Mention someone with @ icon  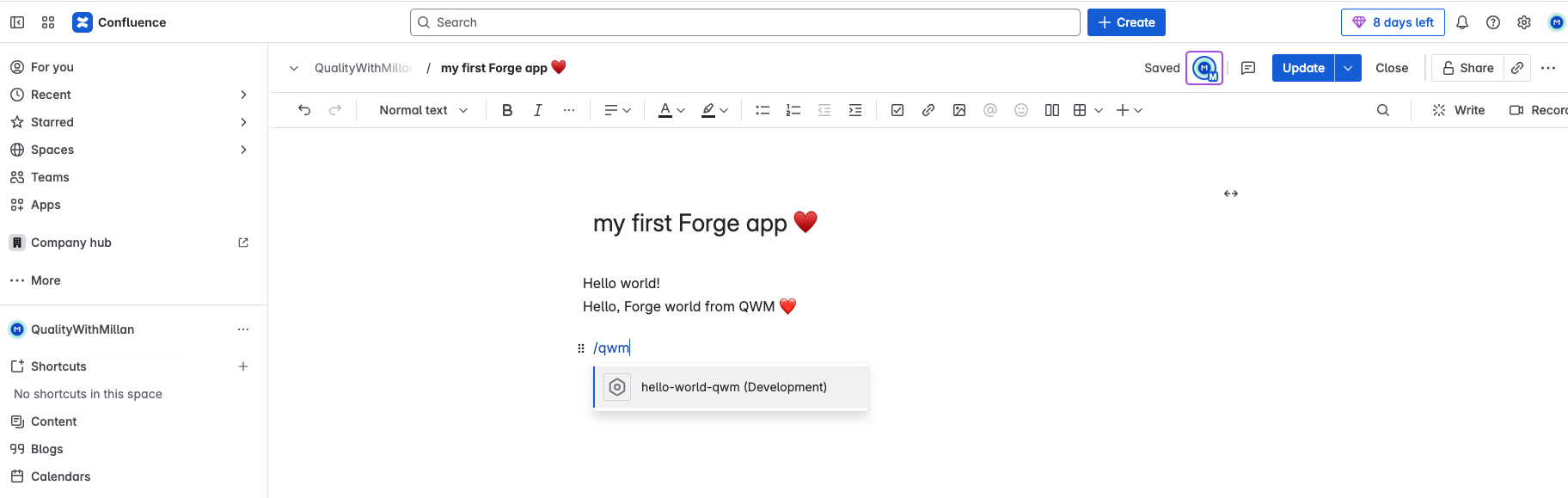tap(990, 110)
